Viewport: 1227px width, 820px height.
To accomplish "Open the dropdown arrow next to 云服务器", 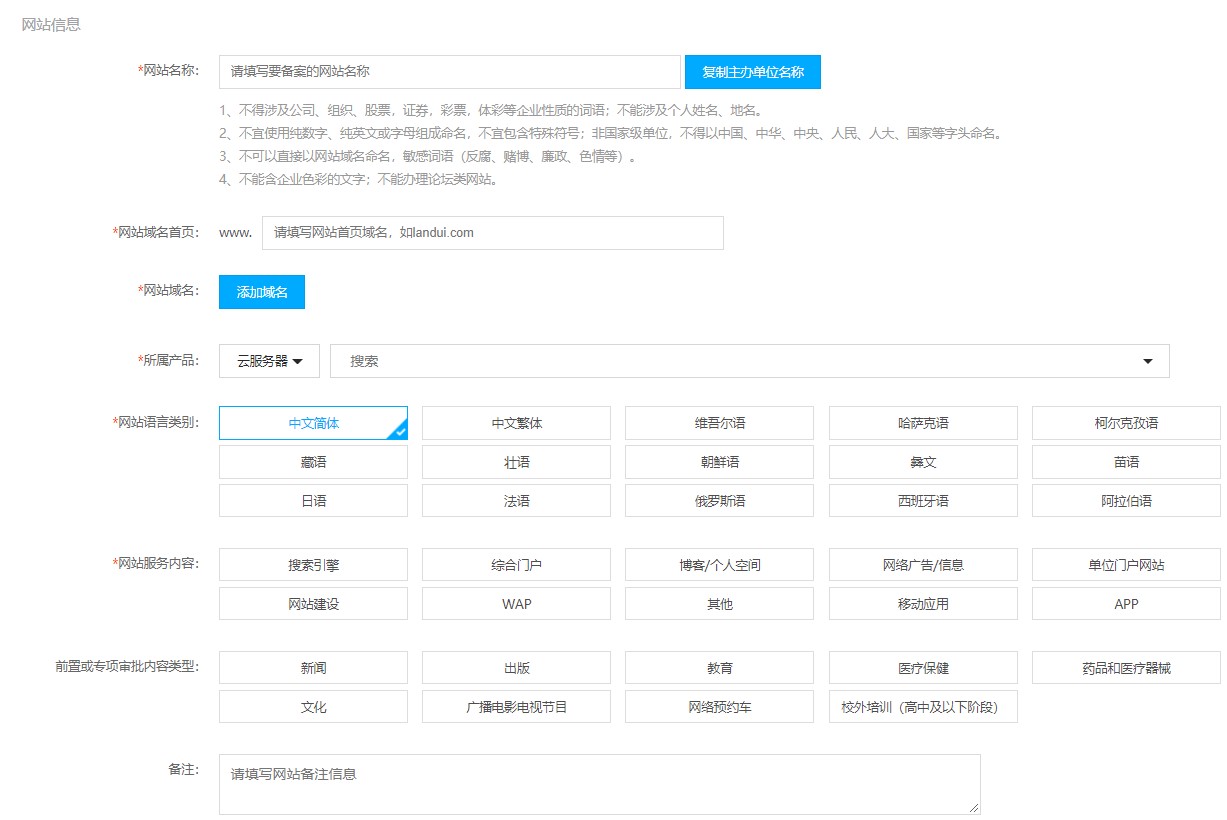I will click(x=304, y=361).
